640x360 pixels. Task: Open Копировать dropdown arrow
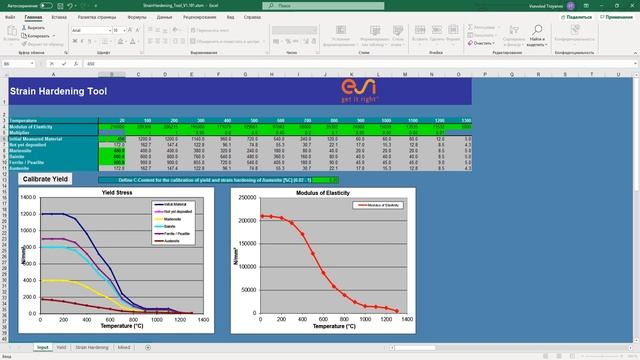54,36
